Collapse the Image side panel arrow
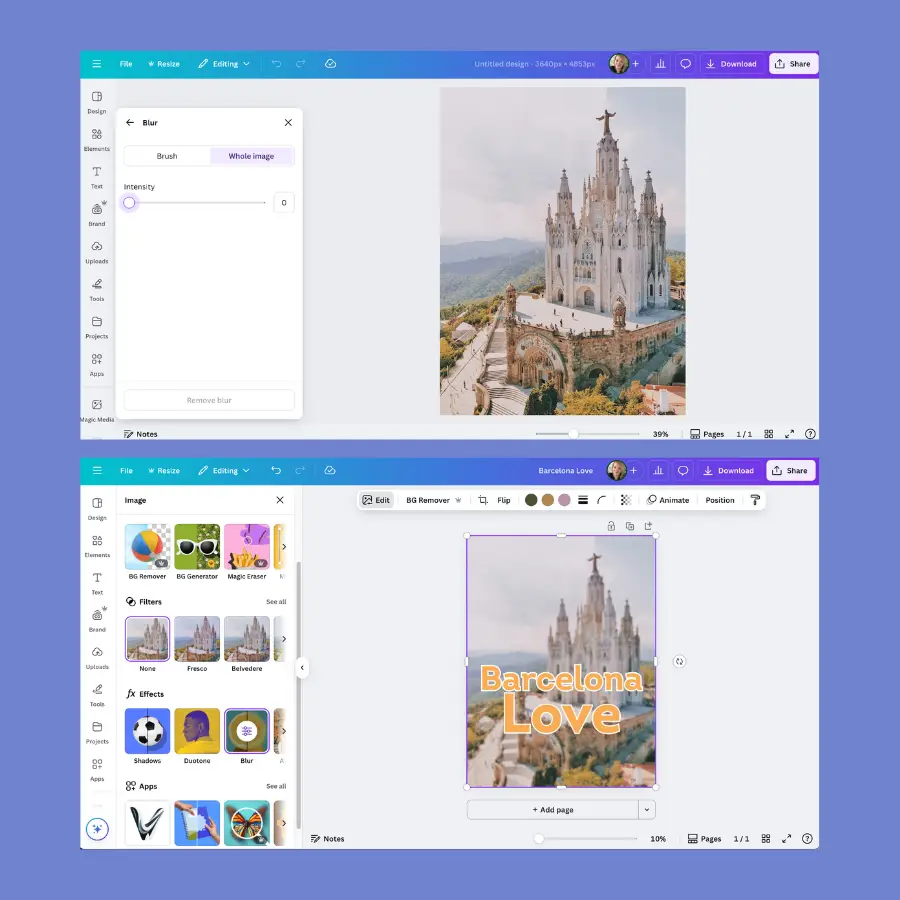 (x=302, y=668)
